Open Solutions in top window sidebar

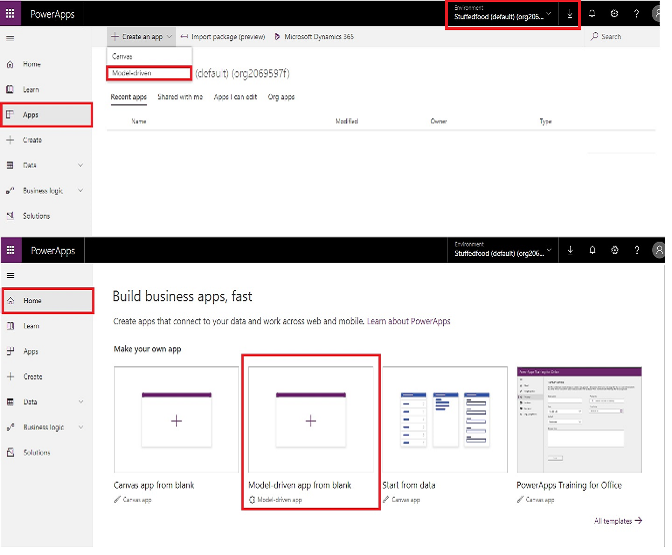click(46, 216)
